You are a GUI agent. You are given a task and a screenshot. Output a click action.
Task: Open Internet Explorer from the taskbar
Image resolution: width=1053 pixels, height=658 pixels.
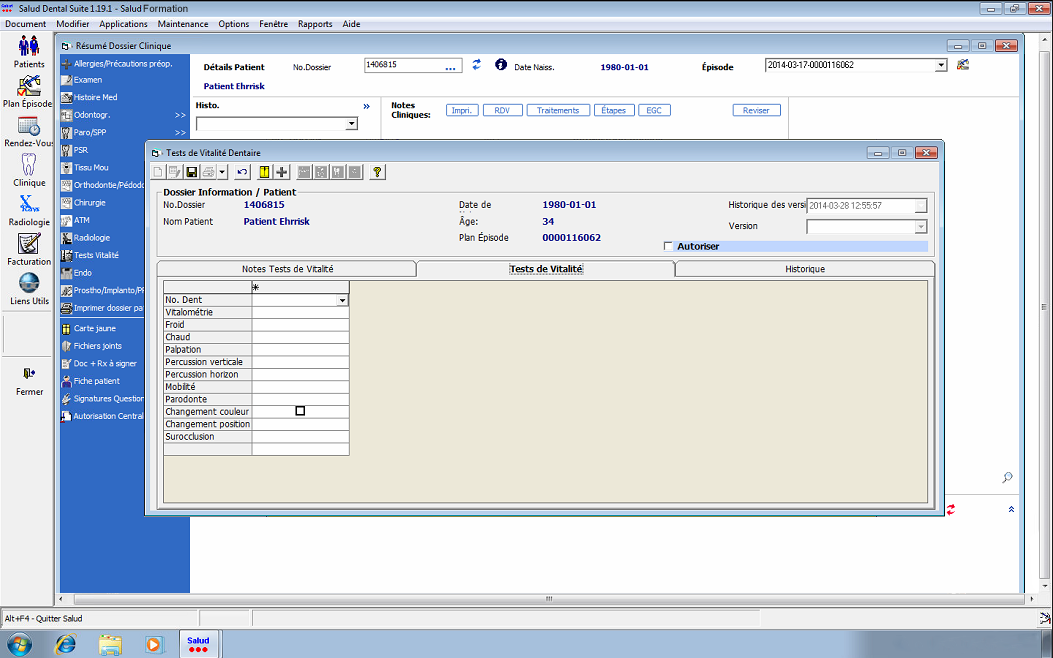click(65, 643)
